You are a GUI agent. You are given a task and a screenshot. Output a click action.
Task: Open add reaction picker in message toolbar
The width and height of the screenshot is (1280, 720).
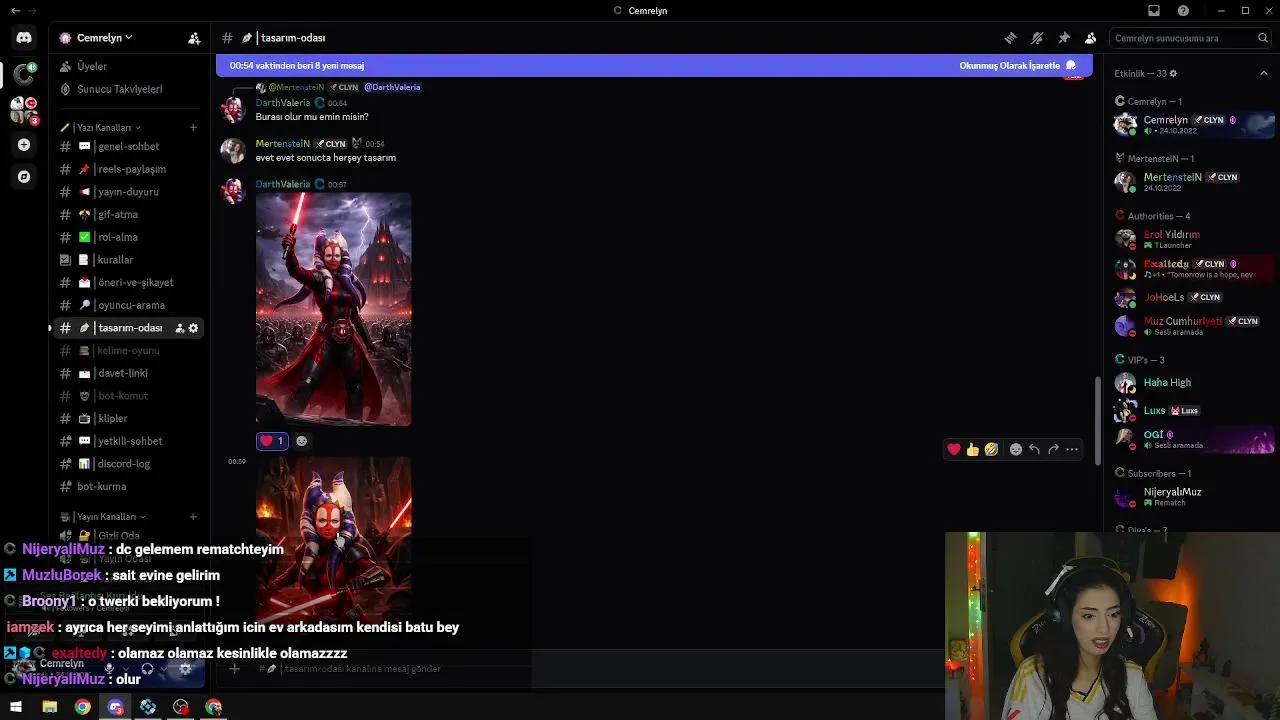[1016, 449]
